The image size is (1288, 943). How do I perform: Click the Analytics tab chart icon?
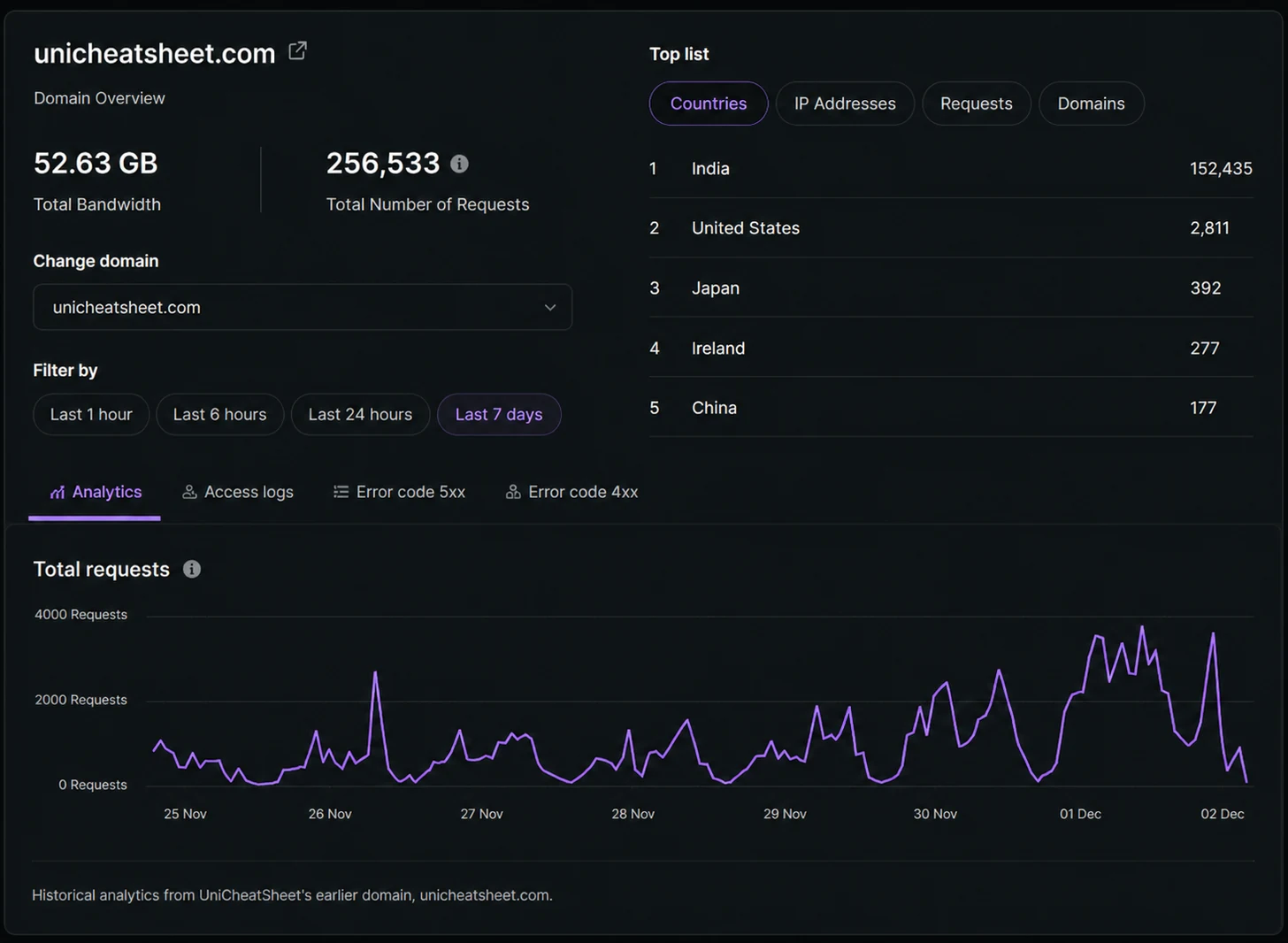57,492
